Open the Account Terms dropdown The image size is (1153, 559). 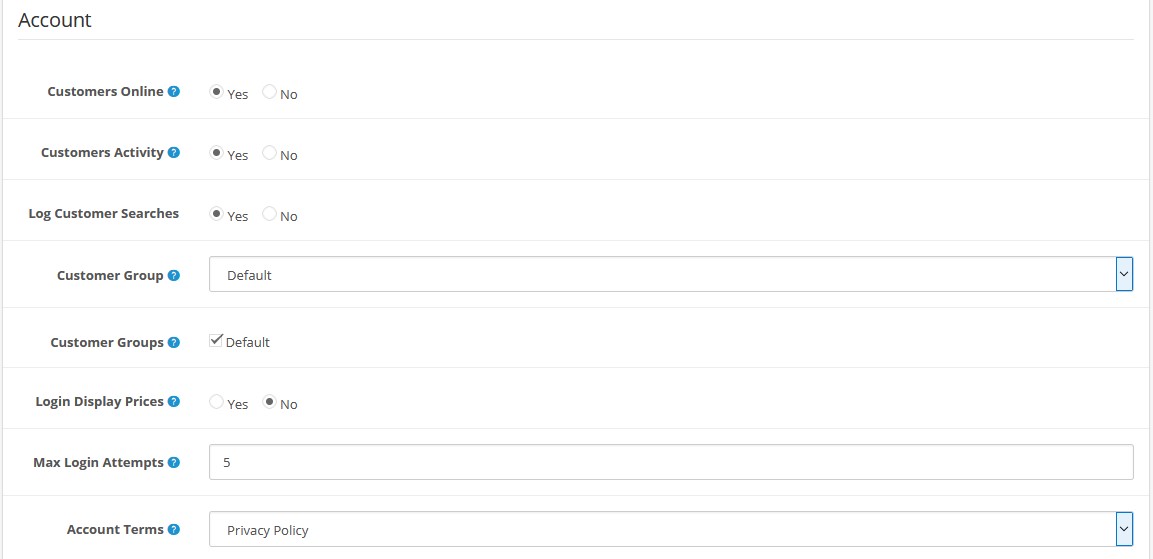671,530
